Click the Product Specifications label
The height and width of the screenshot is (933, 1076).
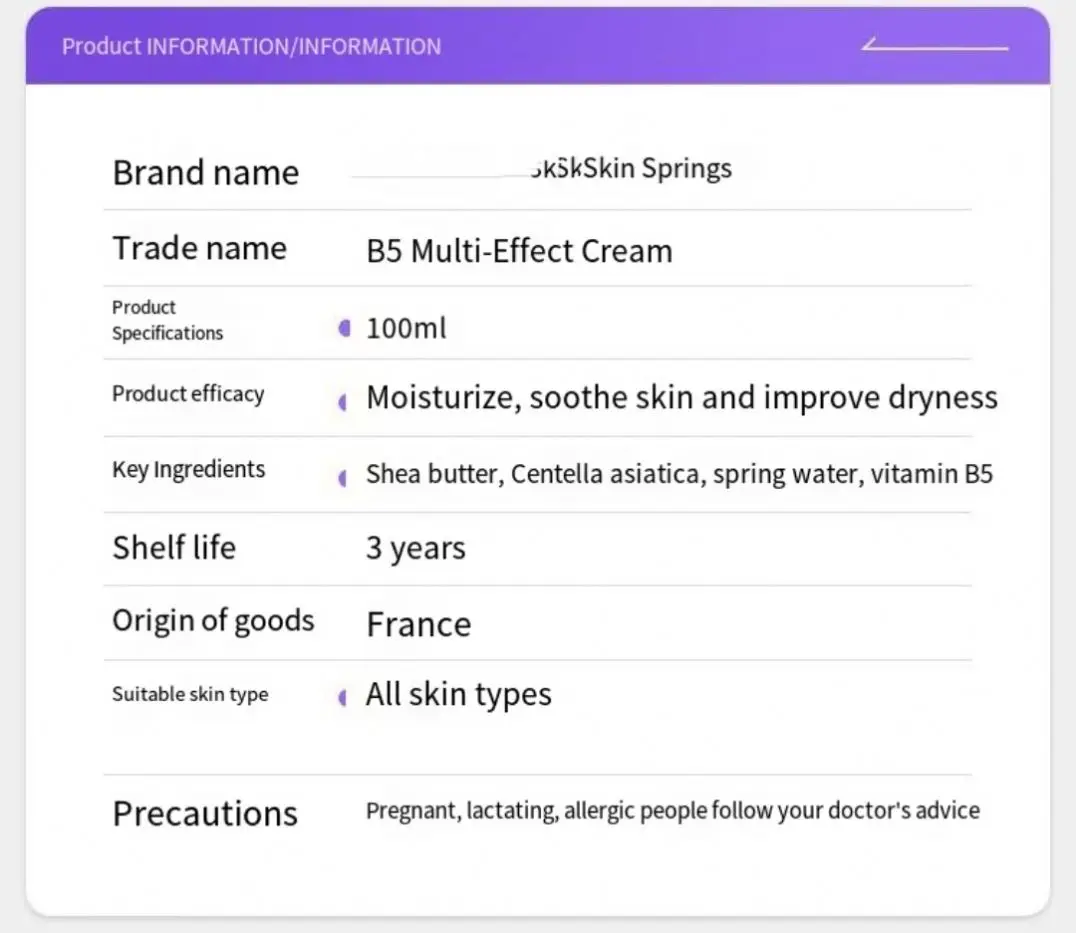[167, 320]
